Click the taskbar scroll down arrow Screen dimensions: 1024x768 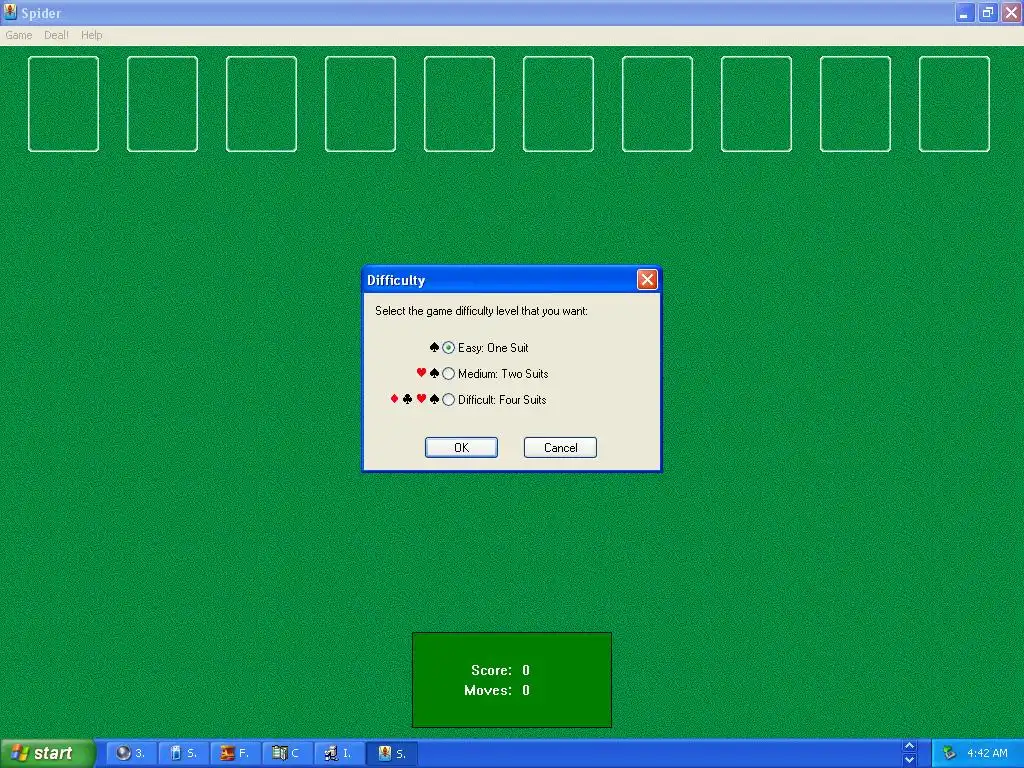click(909, 760)
